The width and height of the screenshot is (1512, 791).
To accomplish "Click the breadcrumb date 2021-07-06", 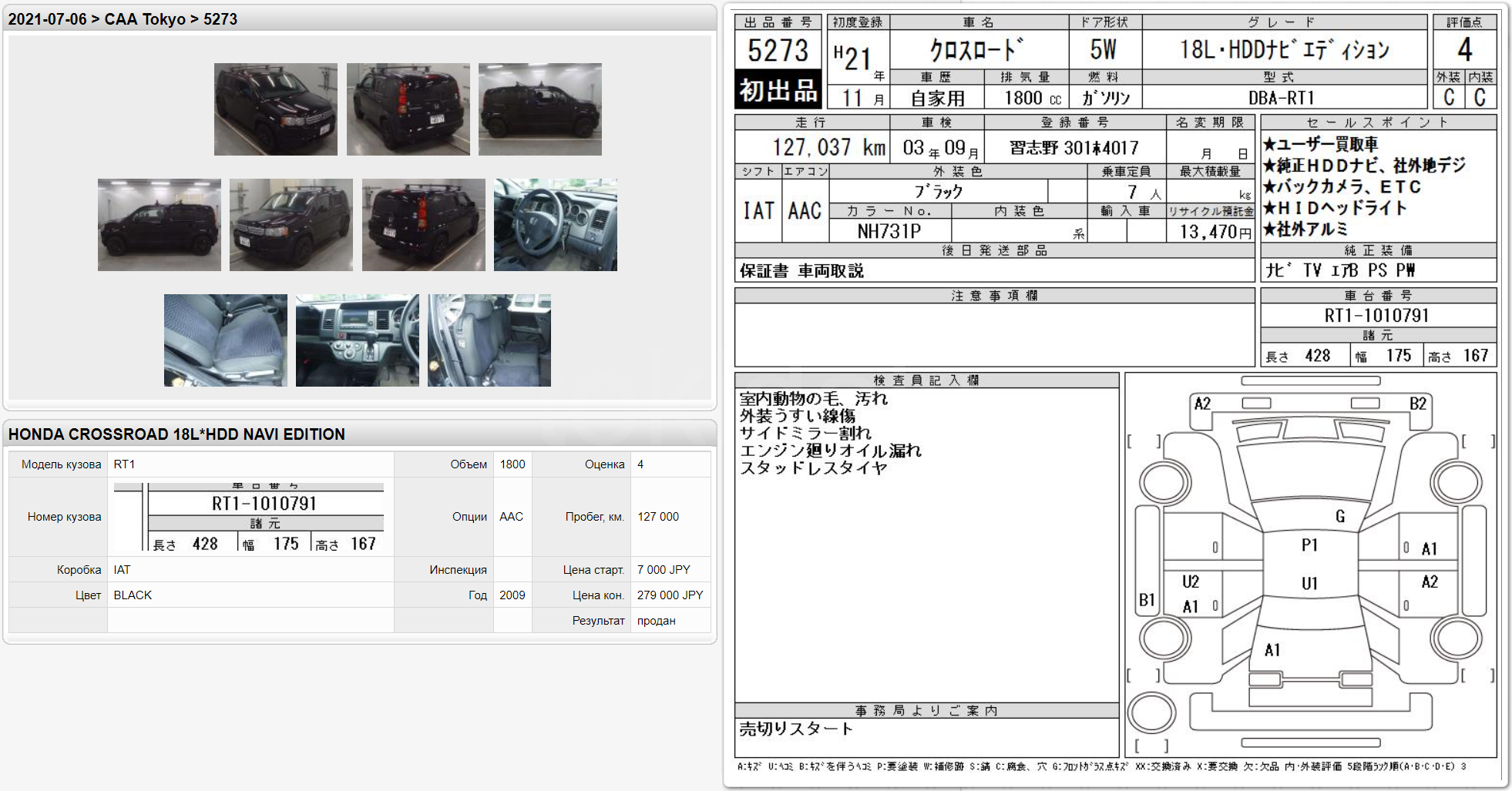I will pyautogui.click(x=48, y=19).
